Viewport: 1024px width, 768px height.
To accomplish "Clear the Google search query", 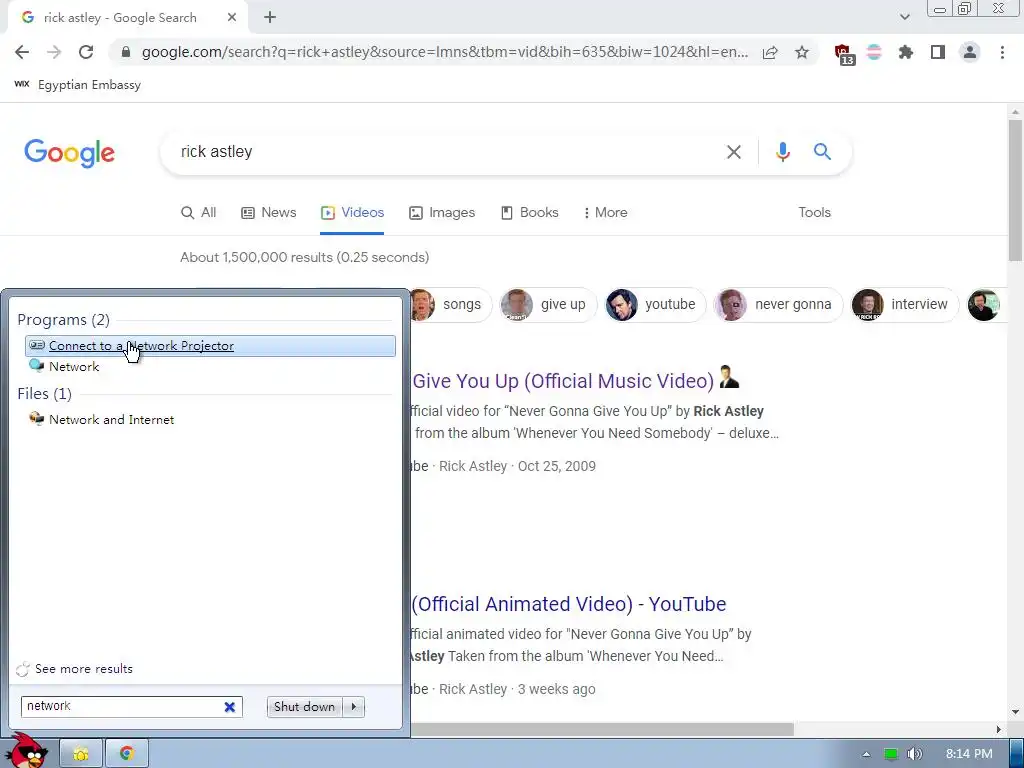I will pos(734,152).
